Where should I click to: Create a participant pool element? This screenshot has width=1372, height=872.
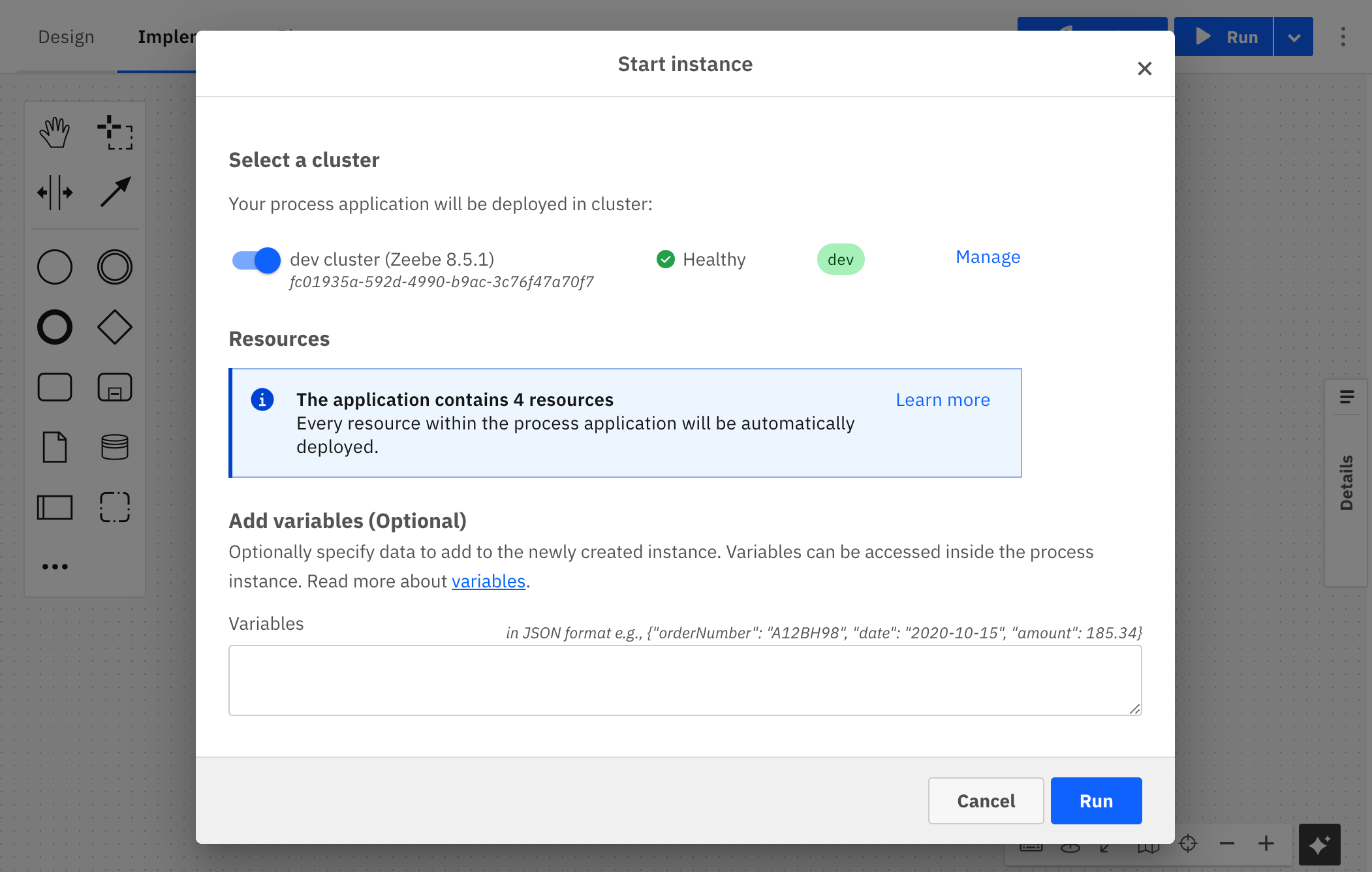tap(55, 507)
